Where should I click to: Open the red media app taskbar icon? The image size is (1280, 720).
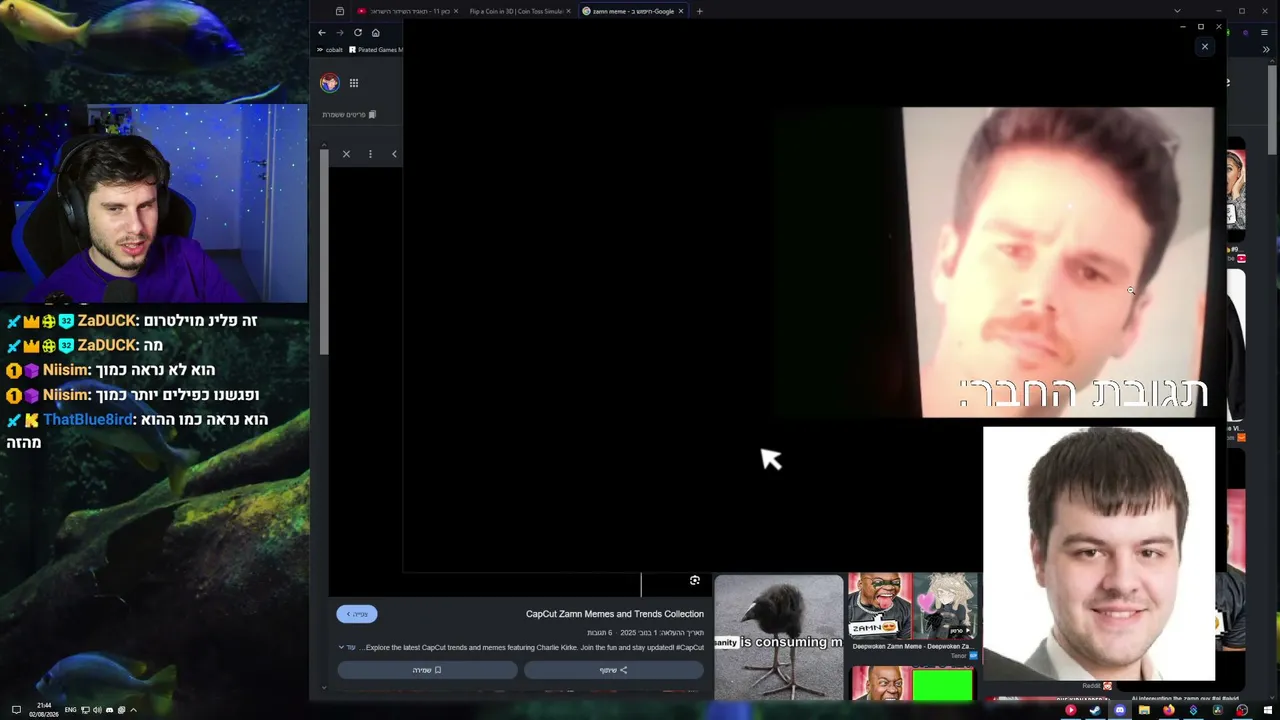pos(1070,710)
